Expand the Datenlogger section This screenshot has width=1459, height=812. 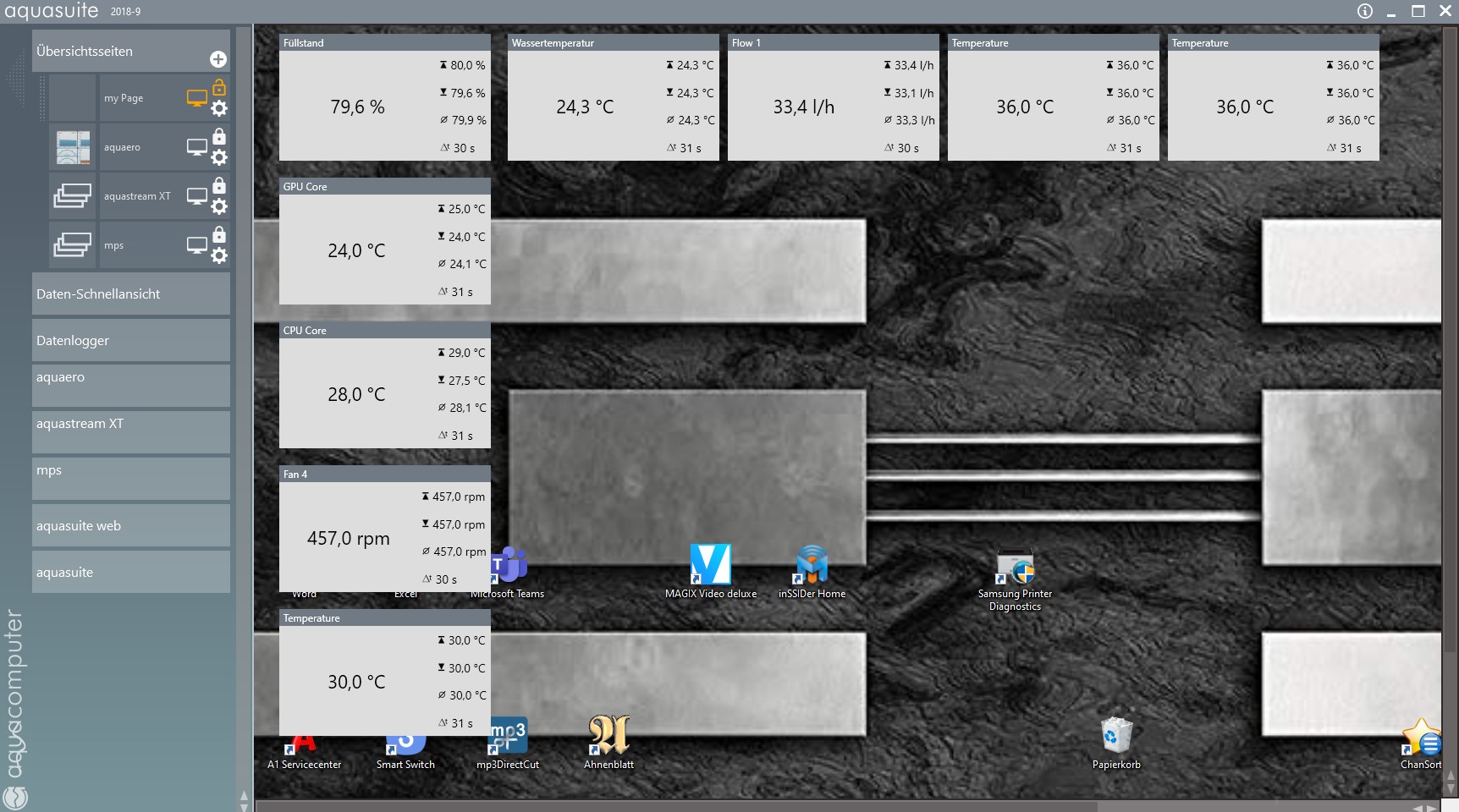[x=131, y=340]
